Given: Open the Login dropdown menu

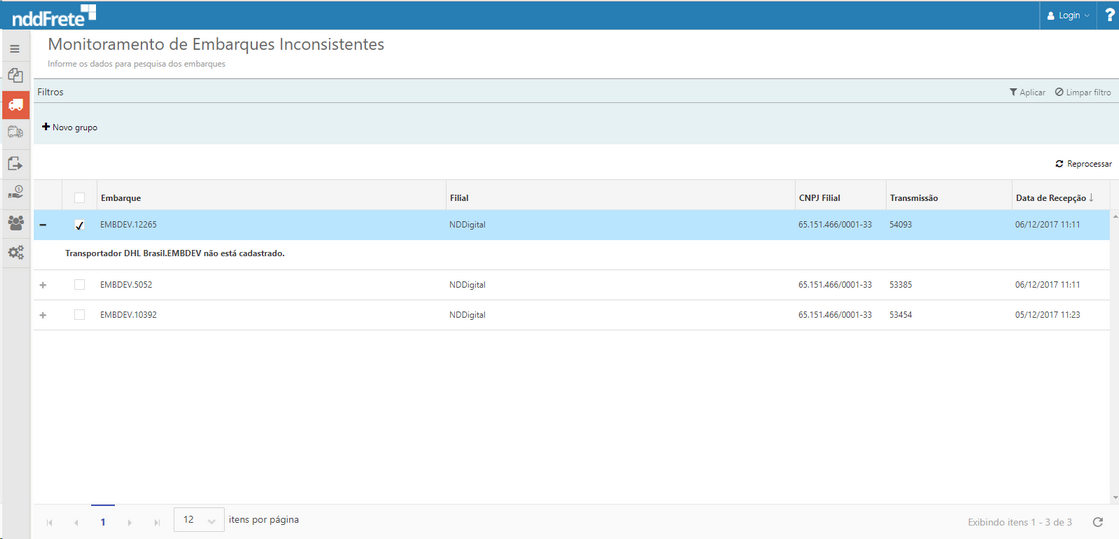Looking at the screenshot, I should click(x=1068, y=15).
